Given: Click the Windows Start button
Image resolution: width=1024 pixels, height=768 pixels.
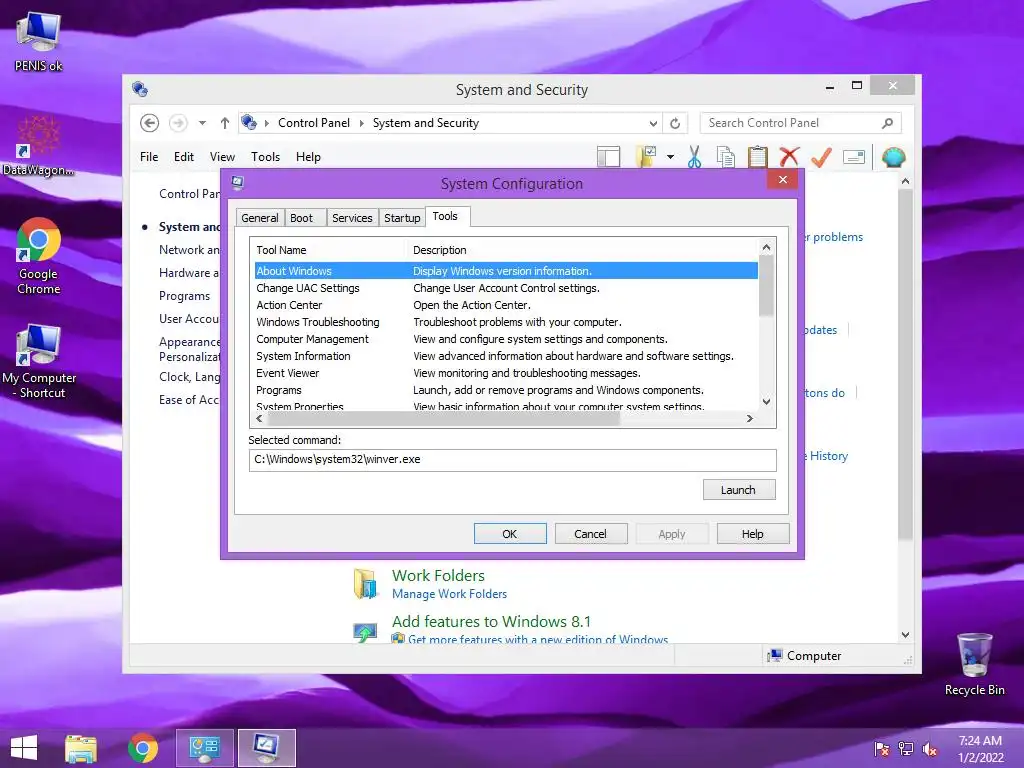Looking at the screenshot, I should click(x=24, y=748).
